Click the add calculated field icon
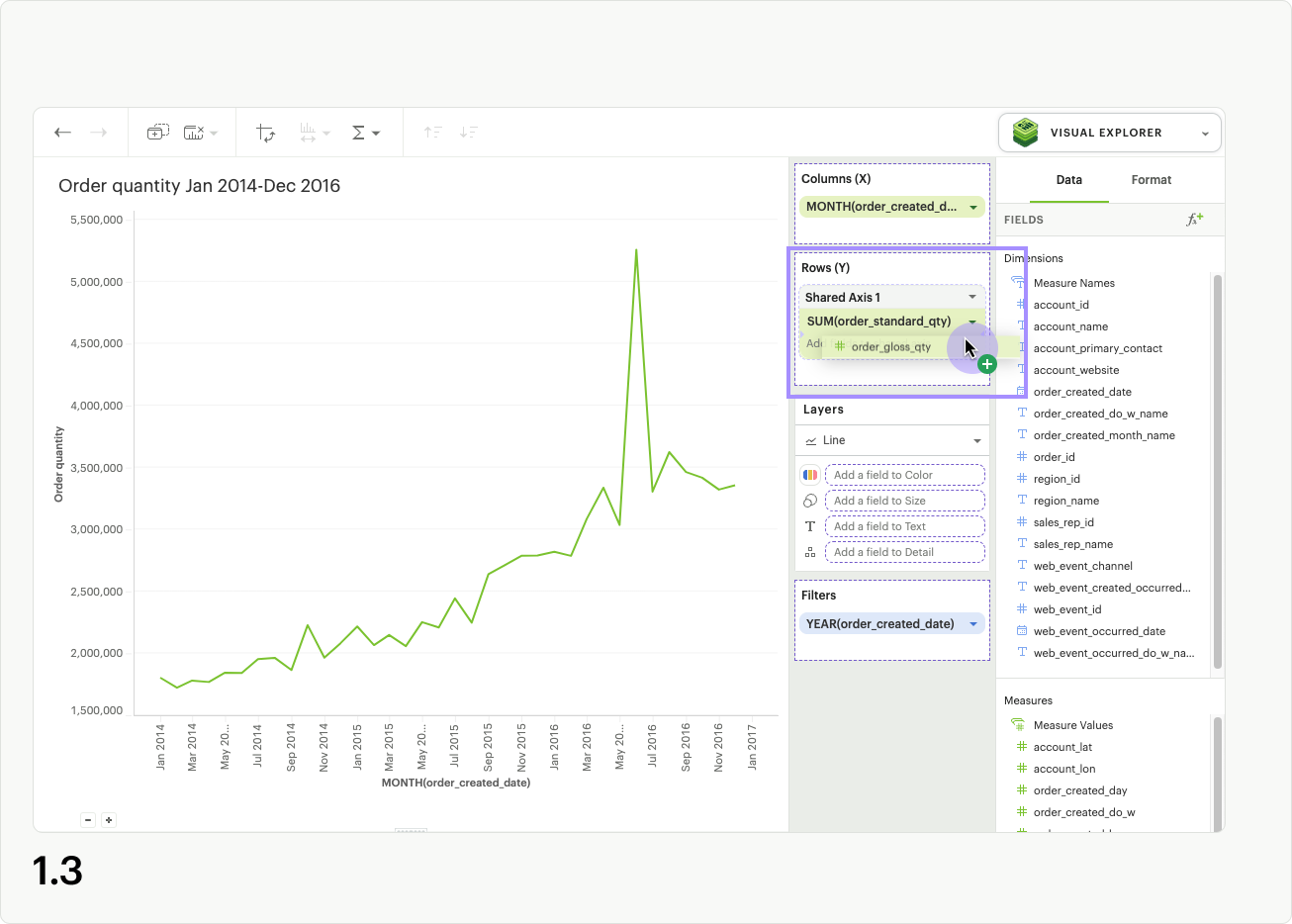Screen dimensions: 1292x924 coord(1194,220)
